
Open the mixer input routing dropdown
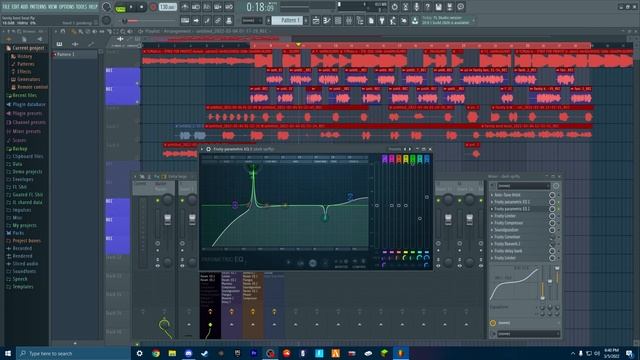click(x=523, y=186)
